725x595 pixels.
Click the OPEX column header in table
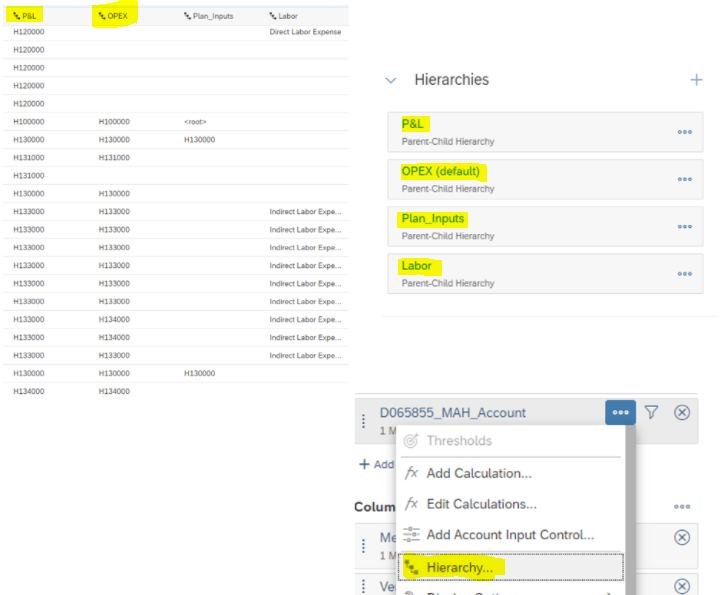[114, 16]
